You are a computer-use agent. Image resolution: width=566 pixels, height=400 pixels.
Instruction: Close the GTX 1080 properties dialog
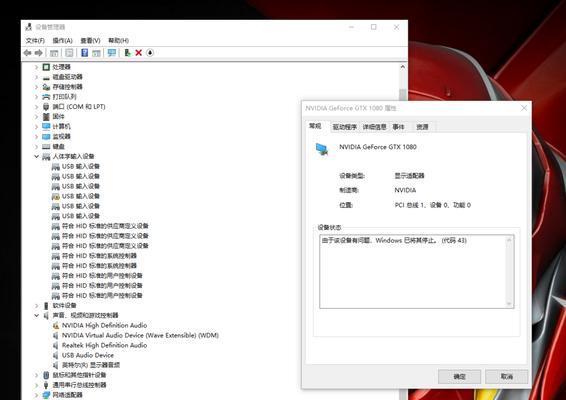pyautogui.click(x=524, y=108)
